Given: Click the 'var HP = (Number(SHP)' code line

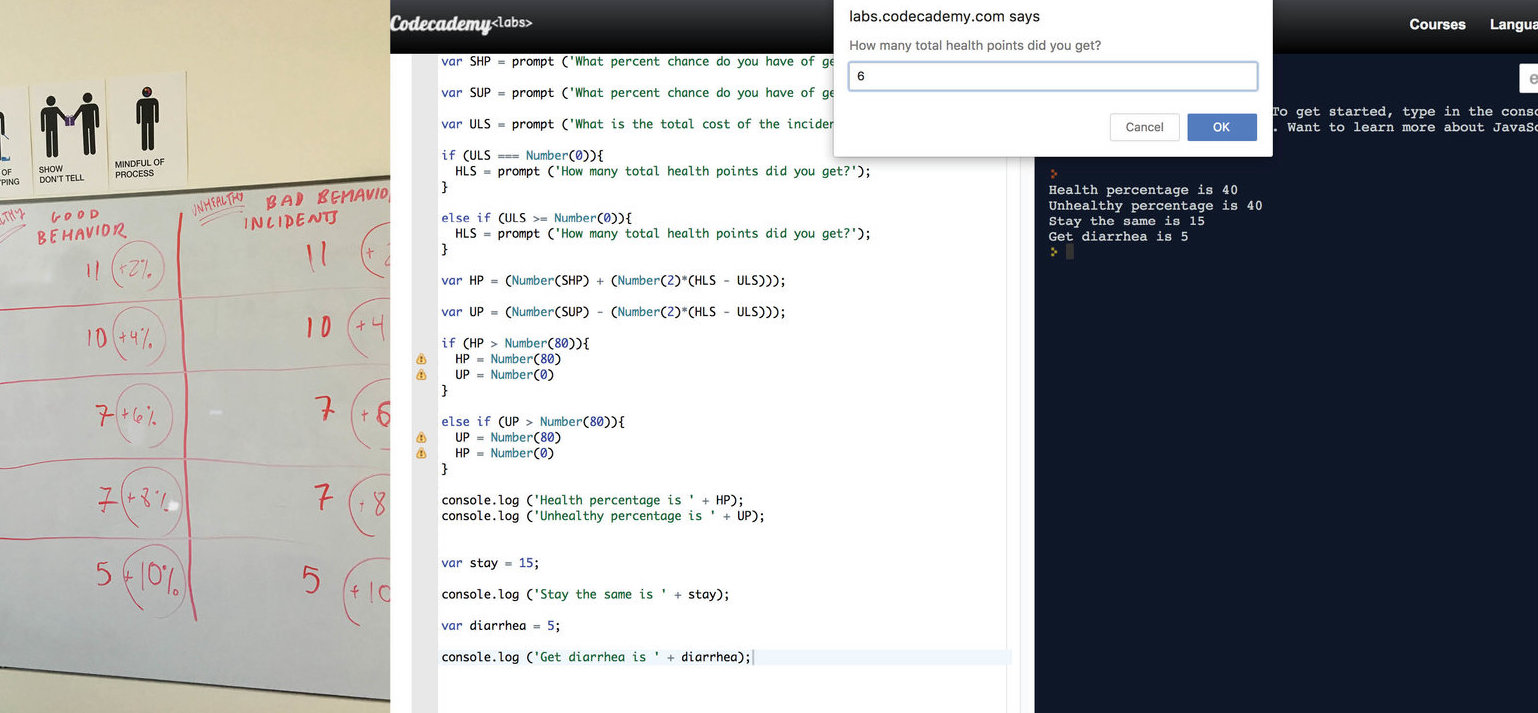Looking at the screenshot, I should pyautogui.click(x=613, y=281).
